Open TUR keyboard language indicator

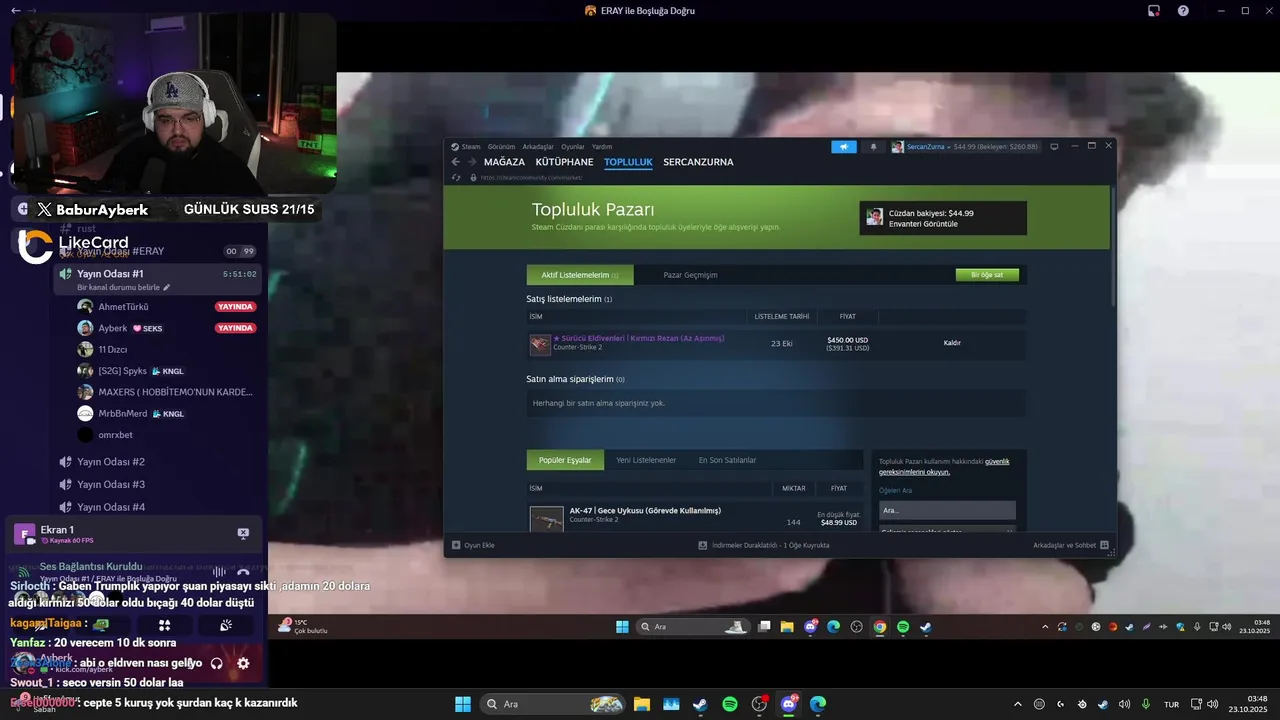pyautogui.click(x=1171, y=704)
